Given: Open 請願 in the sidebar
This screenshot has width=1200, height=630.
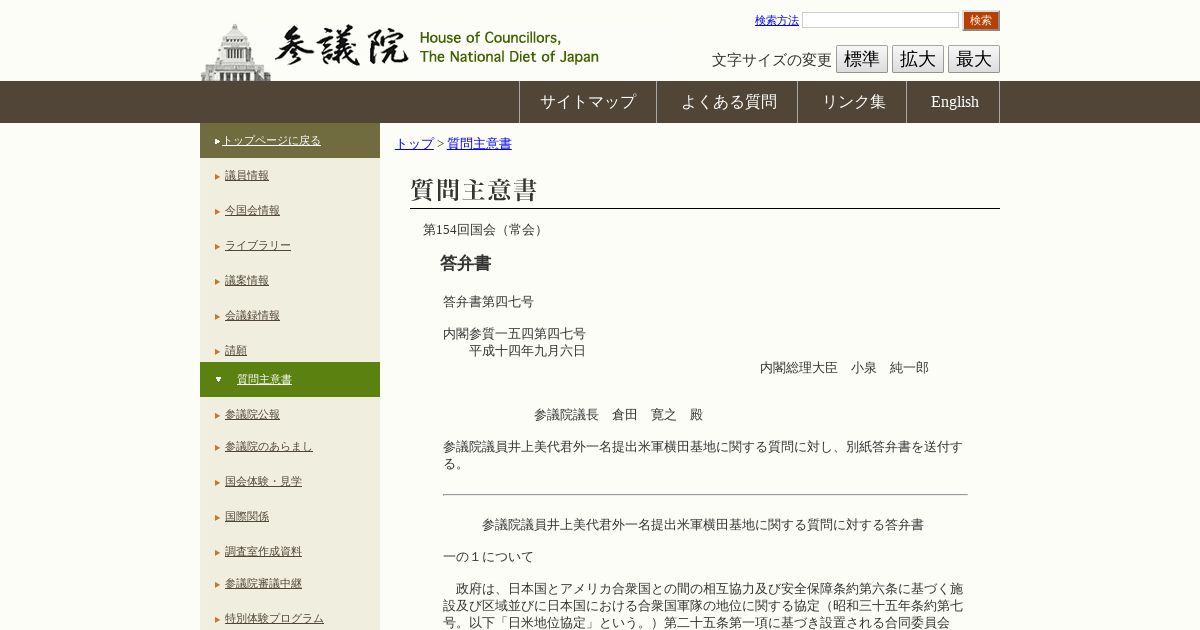Looking at the screenshot, I should 236,350.
